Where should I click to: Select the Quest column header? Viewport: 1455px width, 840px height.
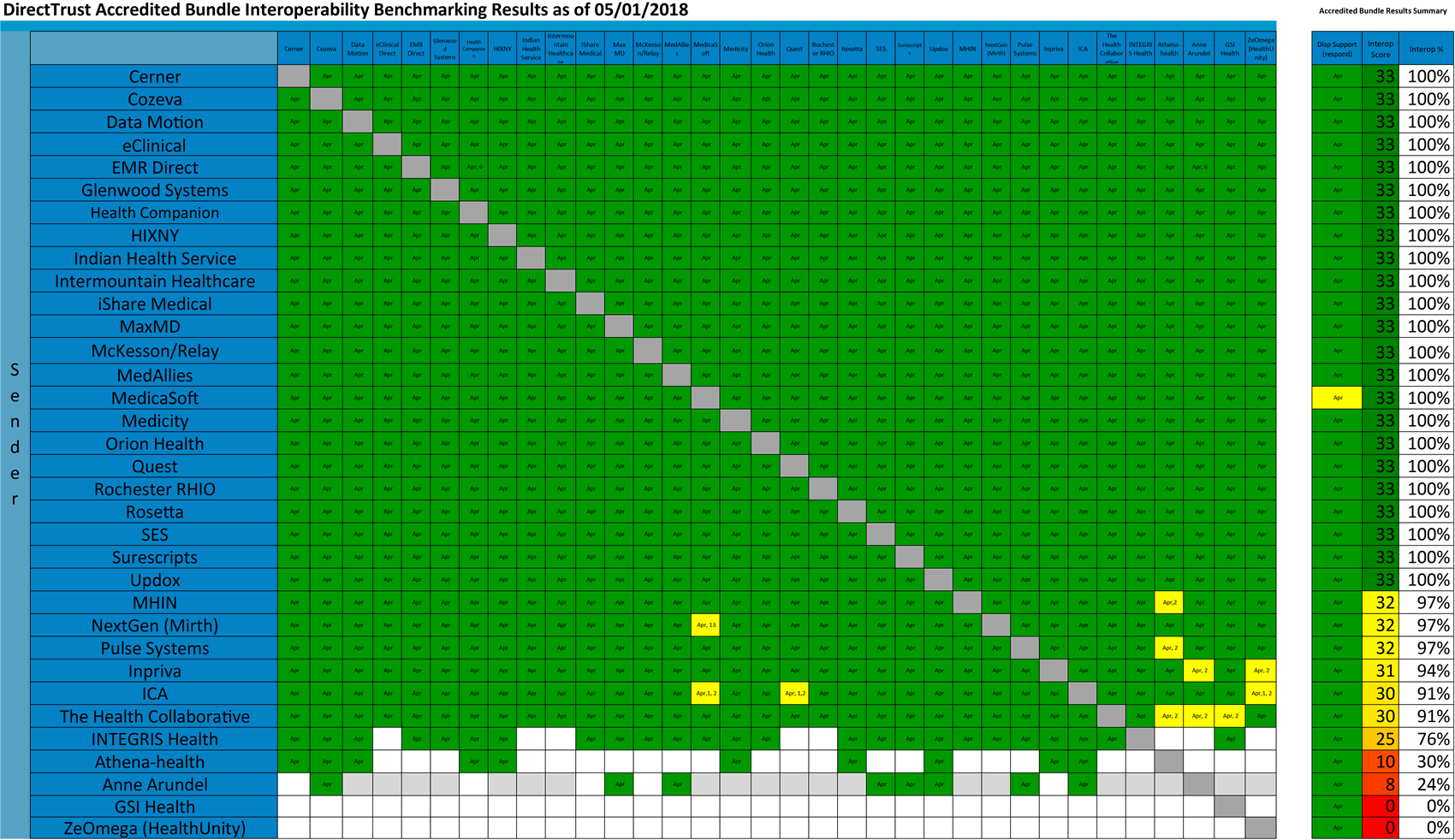[x=794, y=49]
